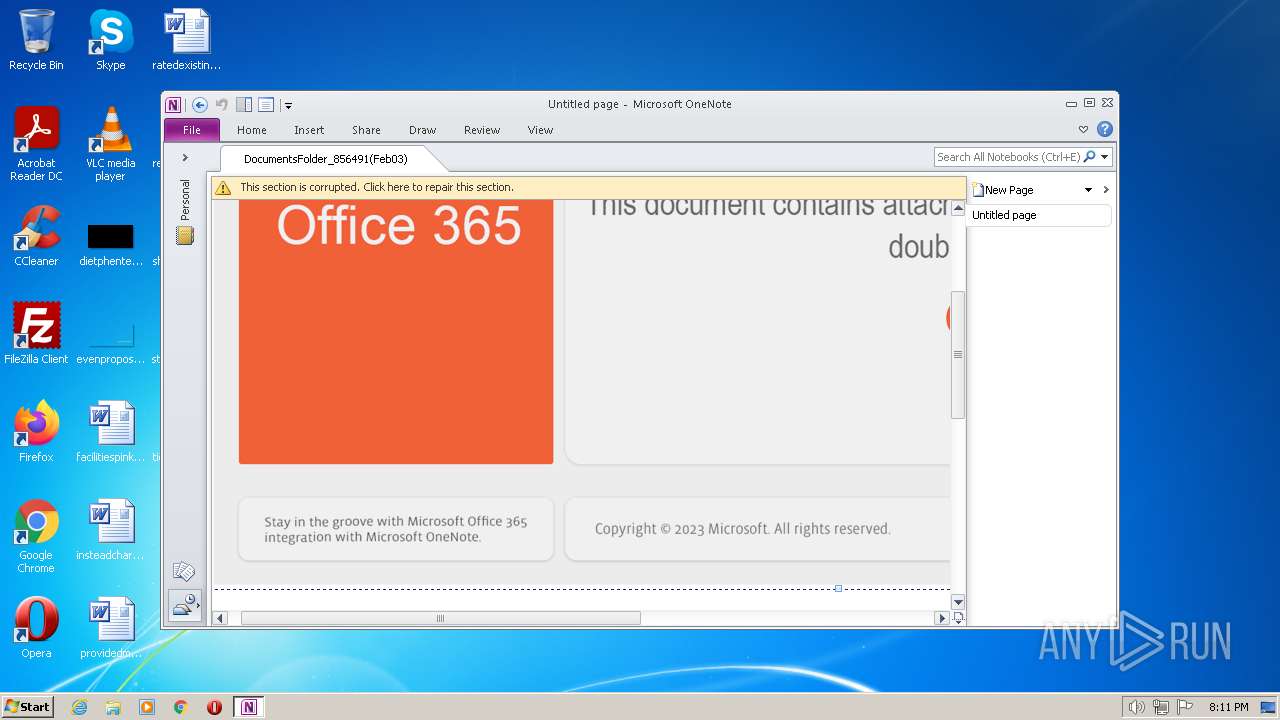
Task: Expand the page tabs pane chevron
Action: (1106, 190)
